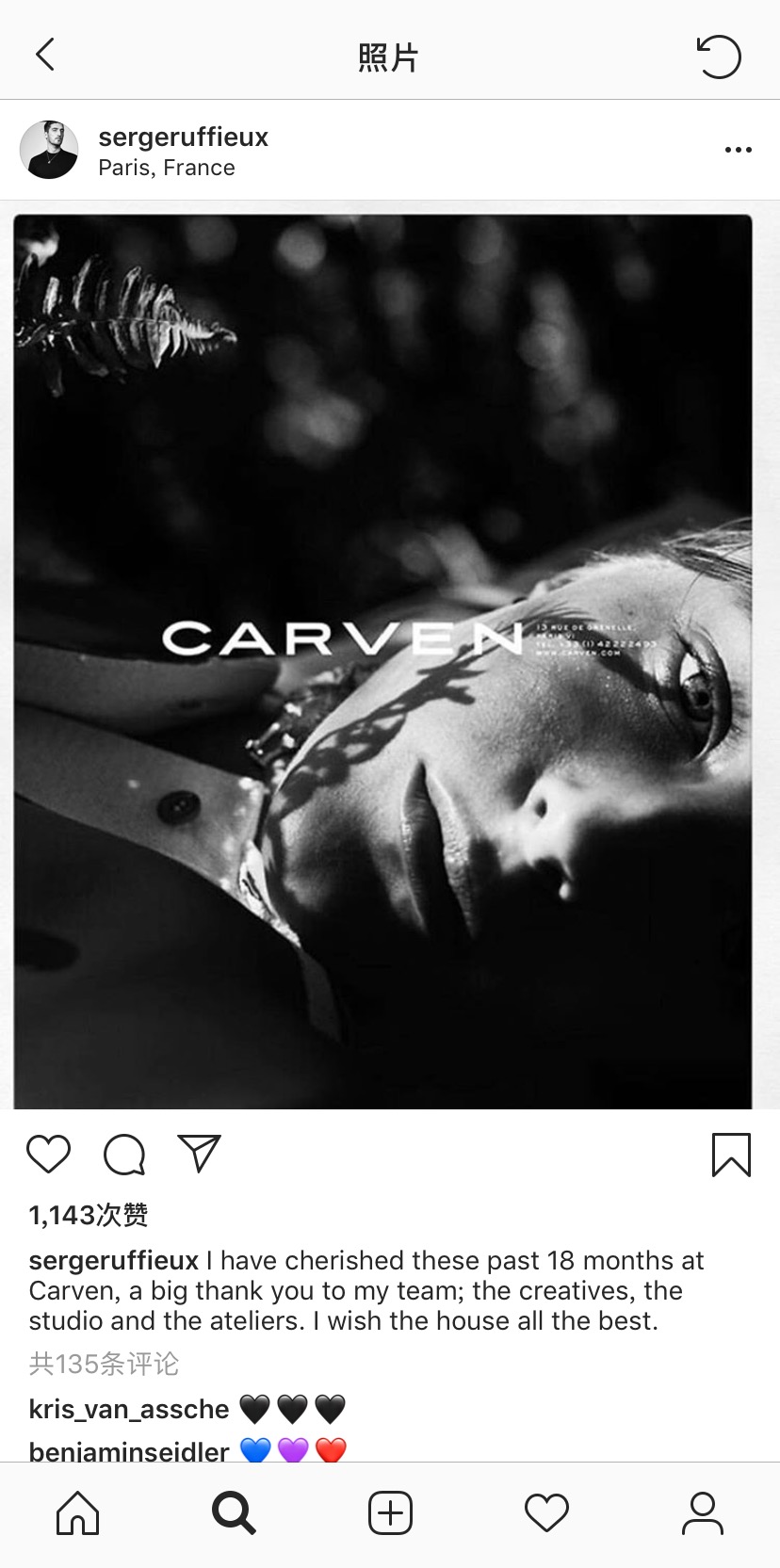Refresh the photo page
Image resolution: width=780 pixels, height=1568 pixels.
click(719, 56)
